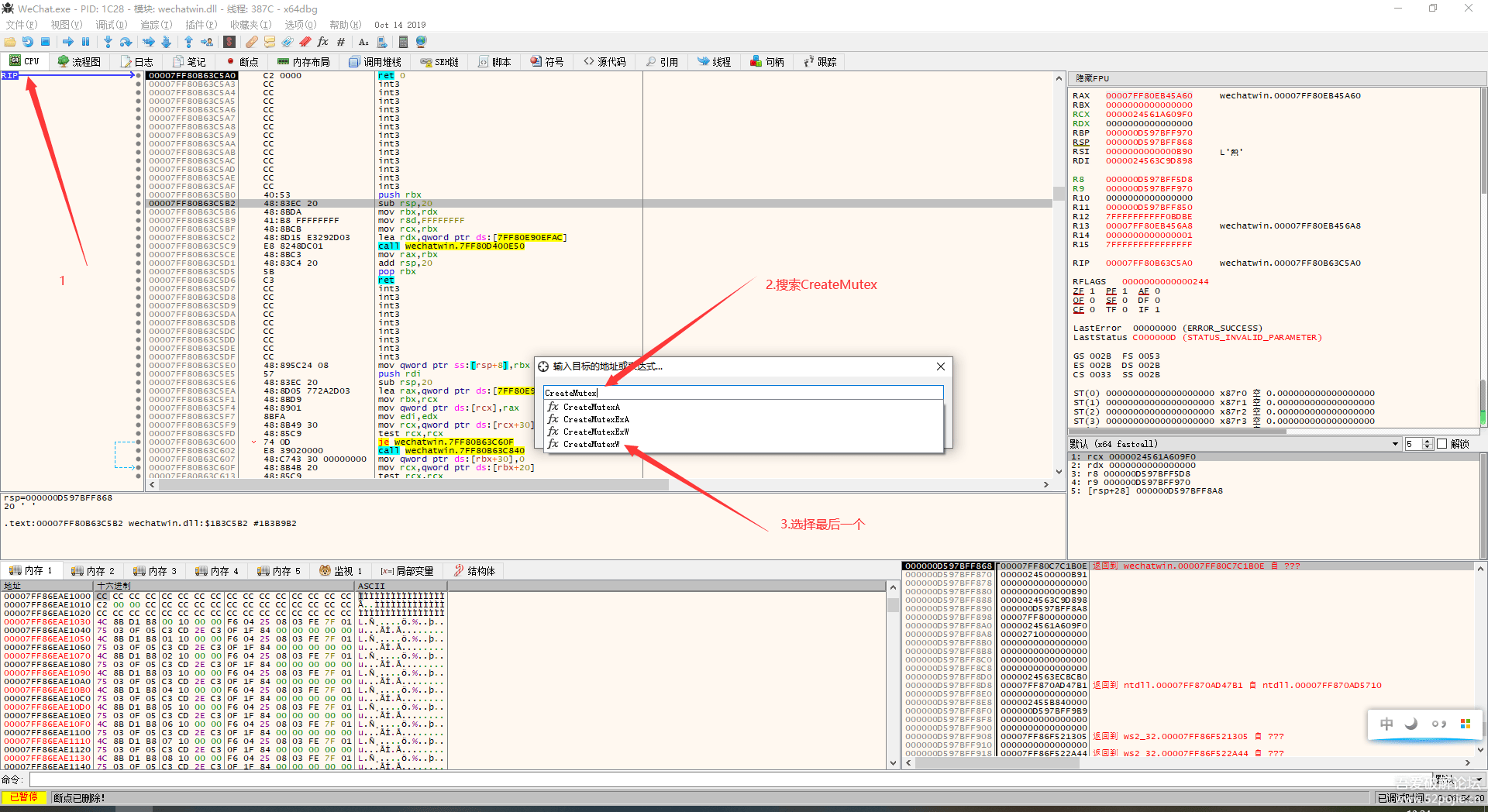This screenshot has height=812, width=1488.
Task: Open the 内存 2 dump tab
Action: 93,571
